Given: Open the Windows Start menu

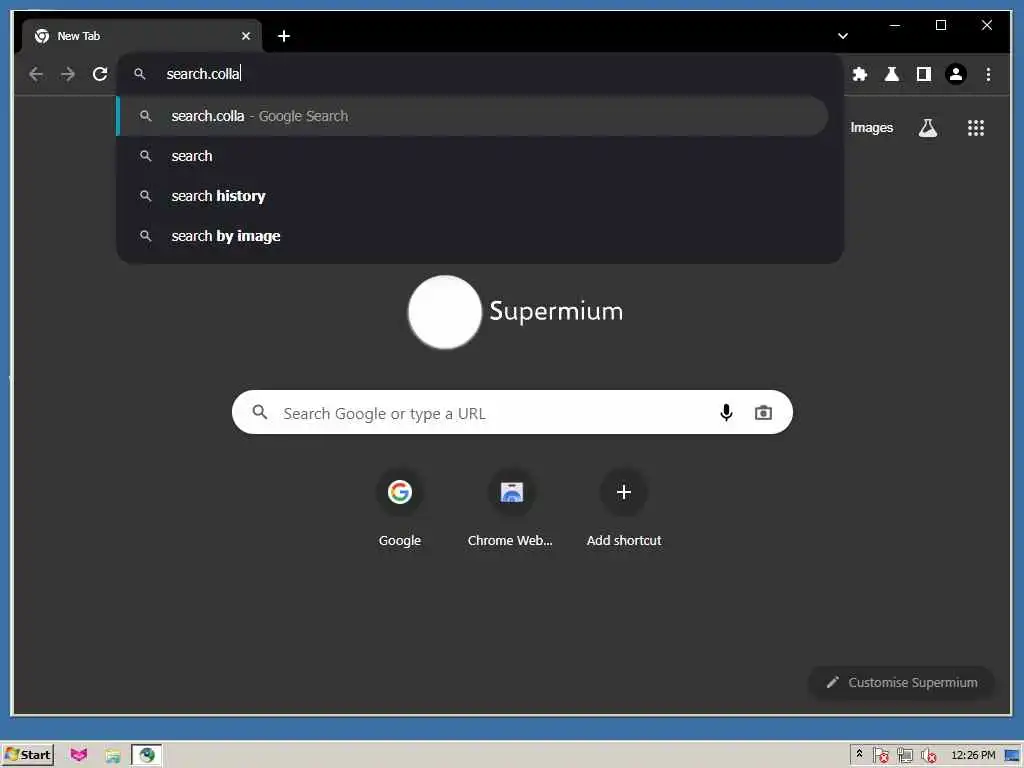Looking at the screenshot, I should point(27,755).
